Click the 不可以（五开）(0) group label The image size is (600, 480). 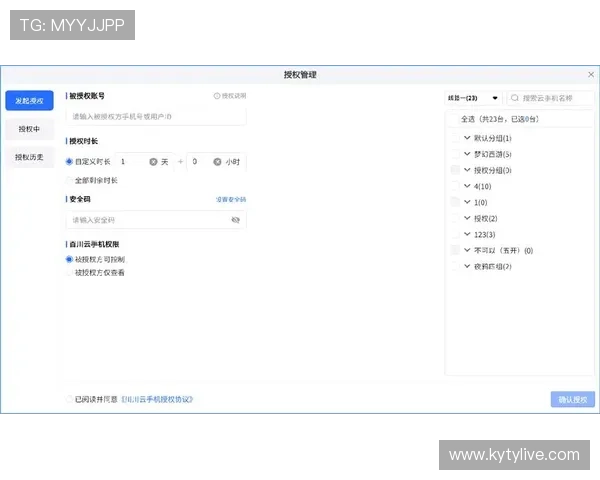pos(504,250)
